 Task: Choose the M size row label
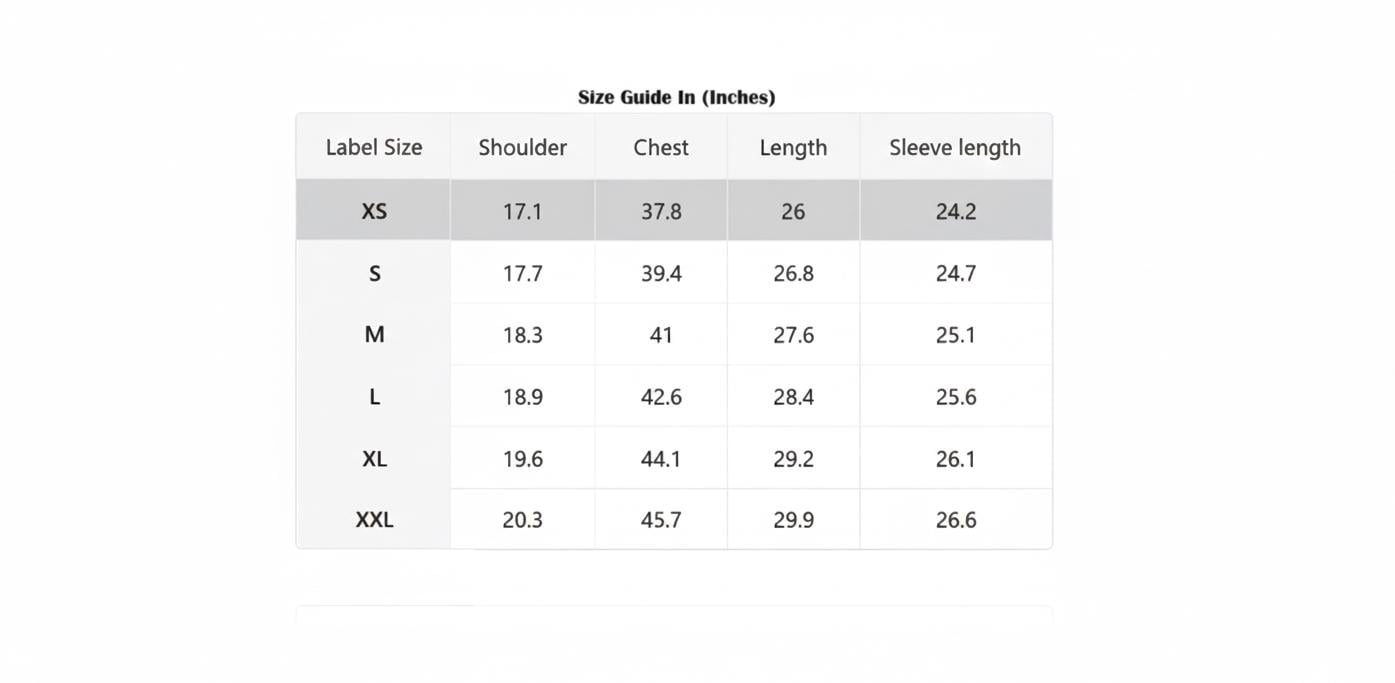coord(374,335)
